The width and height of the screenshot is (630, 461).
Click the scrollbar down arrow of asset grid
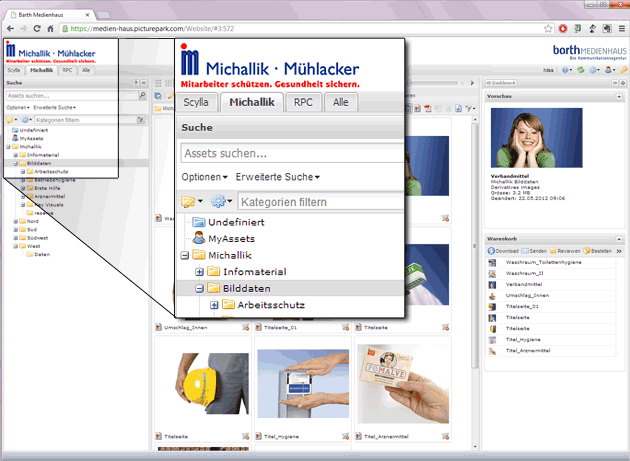pyautogui.click(x=475, y=447)
